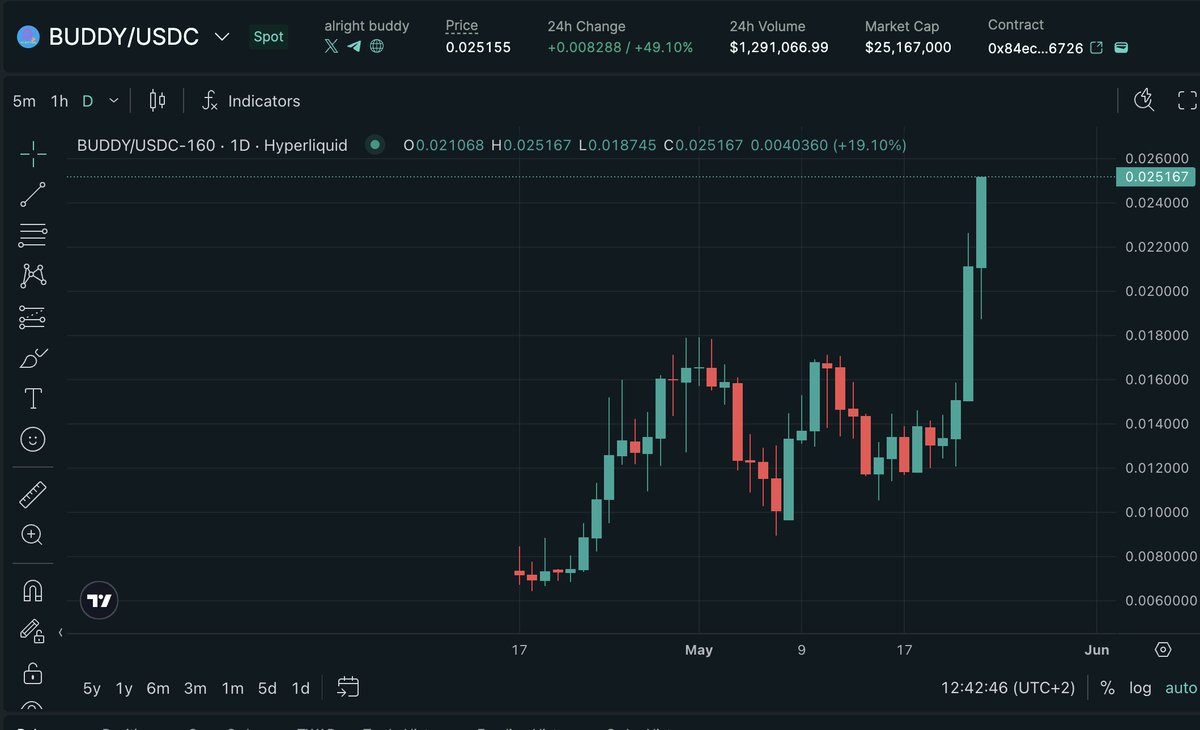Click the May label on time axis
This screenshot has width=1200, height=730.
[699, 650]
